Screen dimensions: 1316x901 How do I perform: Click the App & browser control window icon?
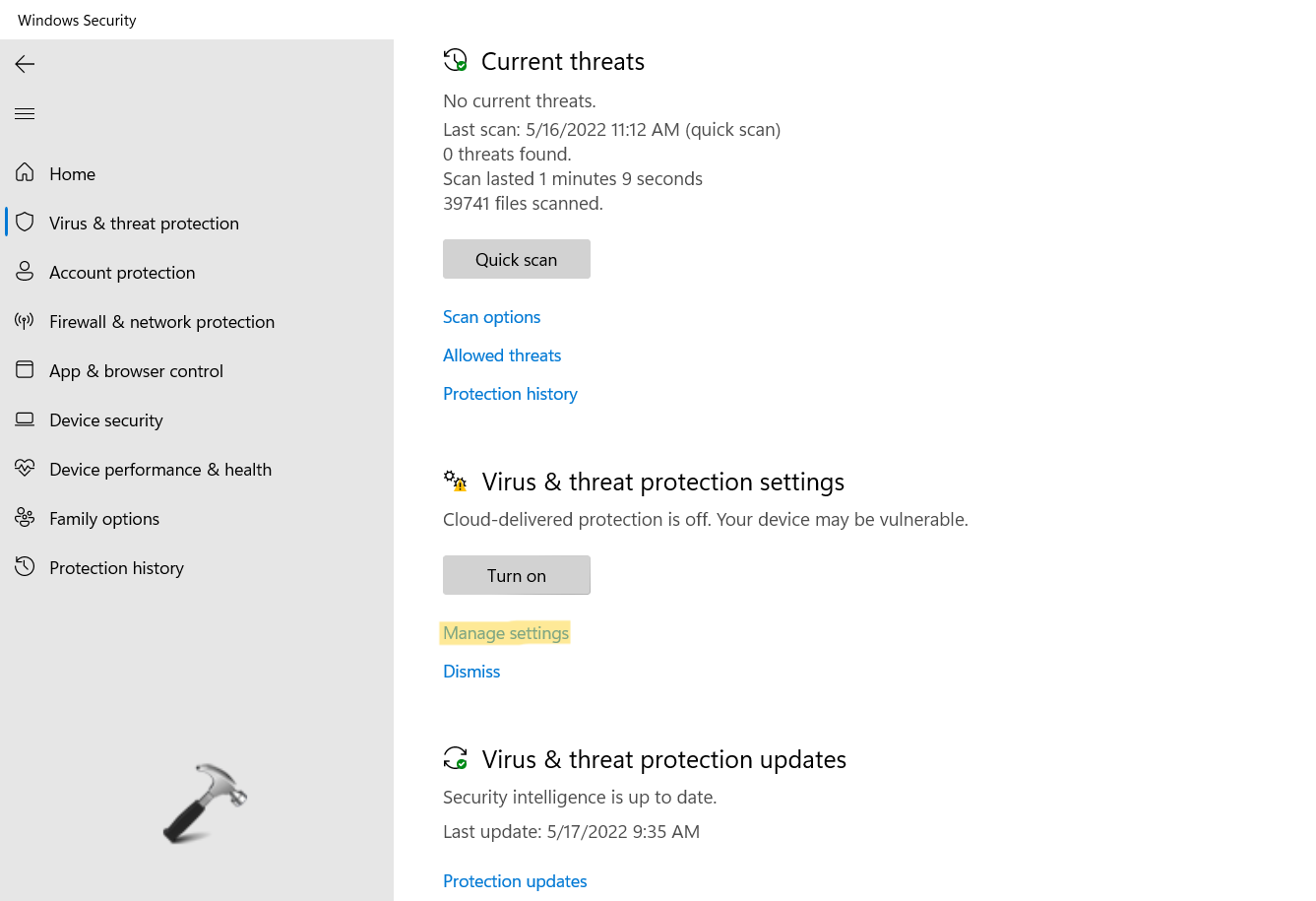coord(25,370)
